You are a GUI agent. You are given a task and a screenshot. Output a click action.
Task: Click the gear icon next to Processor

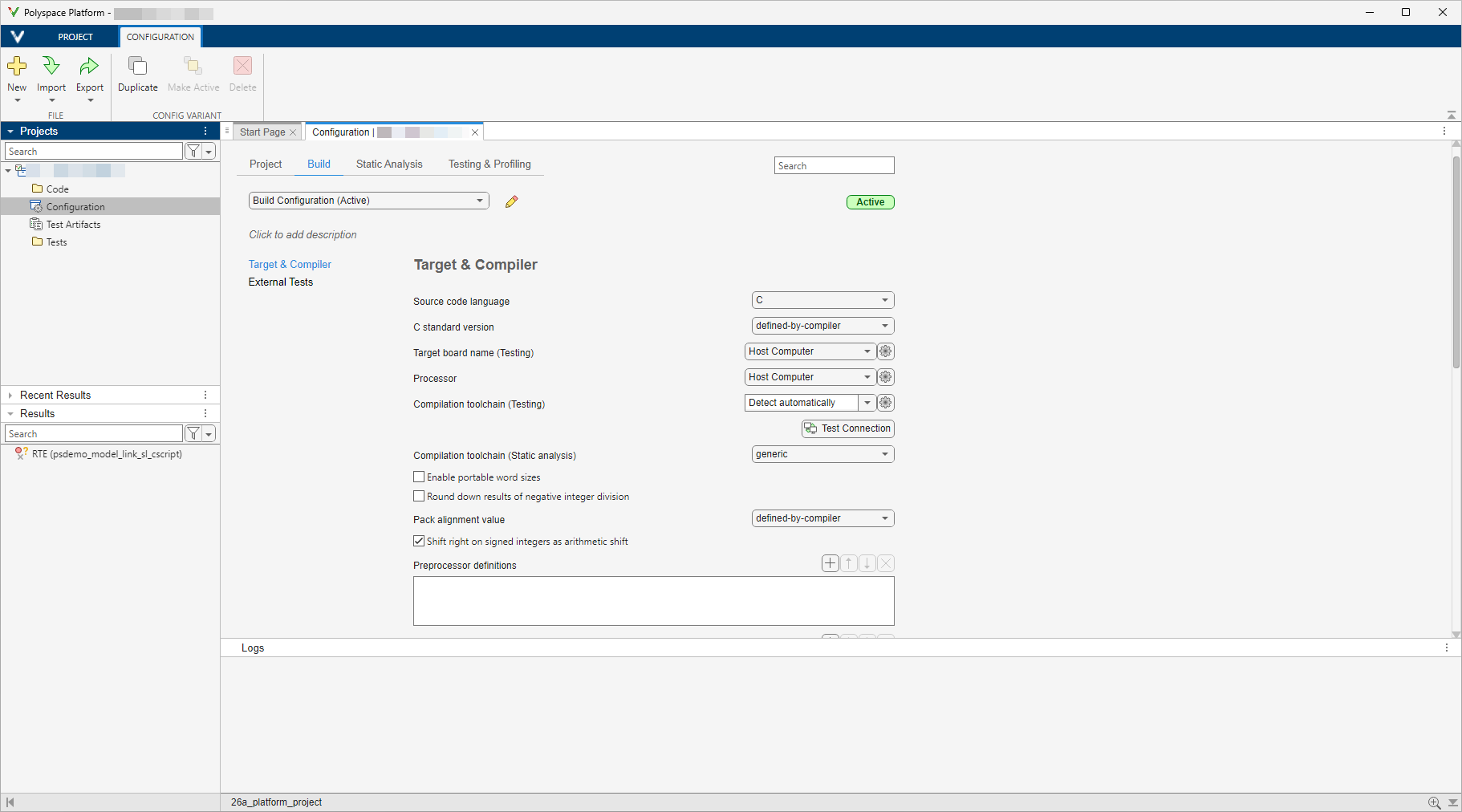[x=885, y=376]
